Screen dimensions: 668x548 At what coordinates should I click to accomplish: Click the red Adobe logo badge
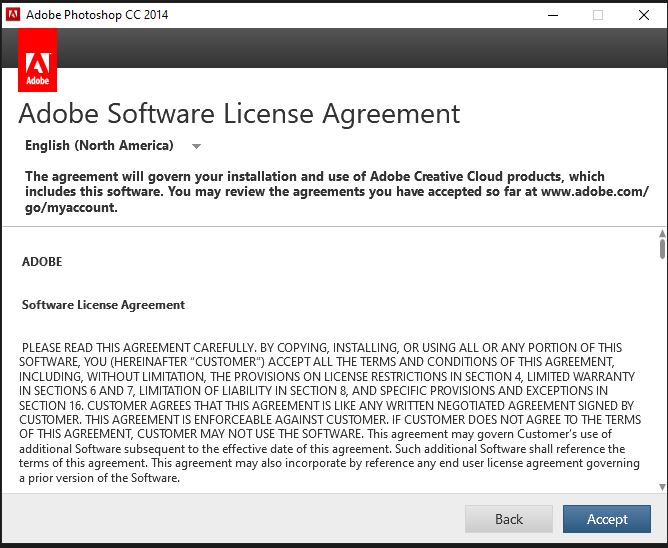37,61
